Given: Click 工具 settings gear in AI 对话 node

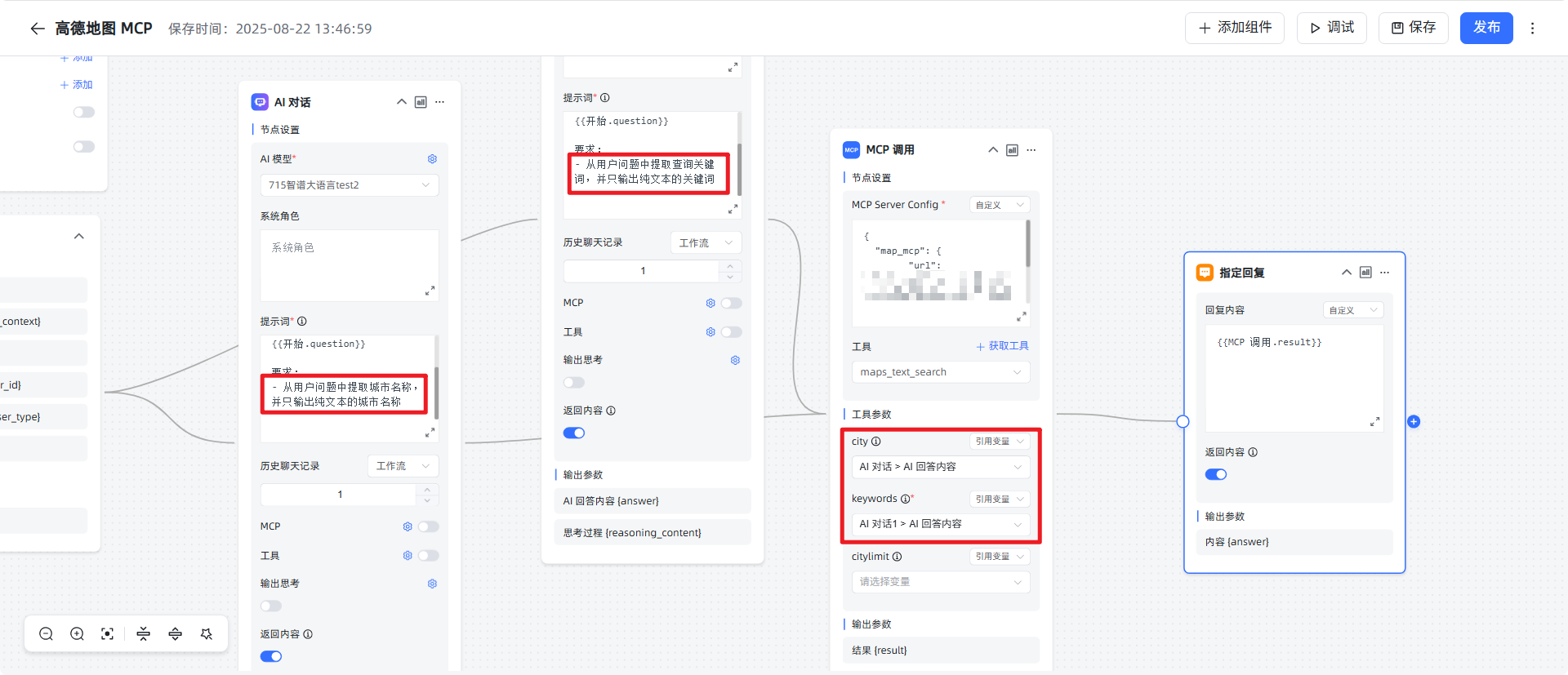Looking at the screenshot, I should (x=408, y=556).
